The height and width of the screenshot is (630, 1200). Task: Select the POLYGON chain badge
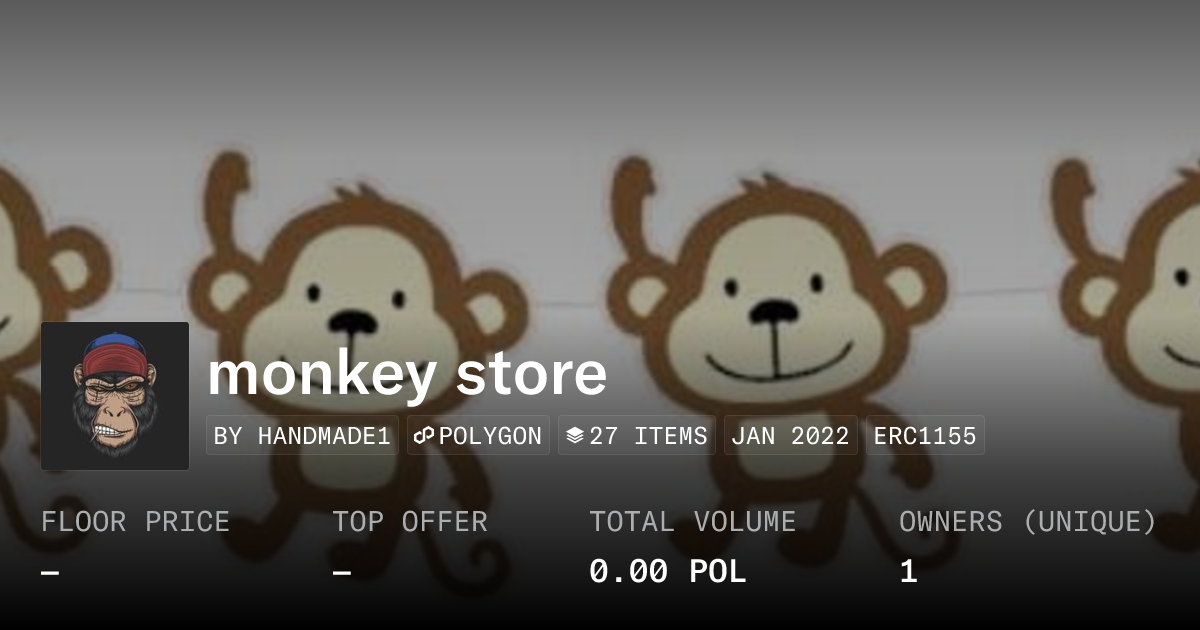478,436
